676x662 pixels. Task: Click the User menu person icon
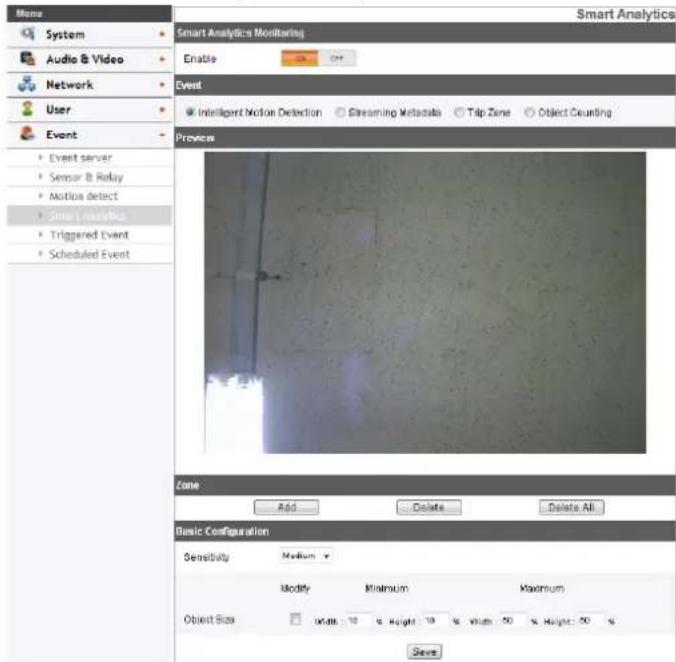point(27,109)
